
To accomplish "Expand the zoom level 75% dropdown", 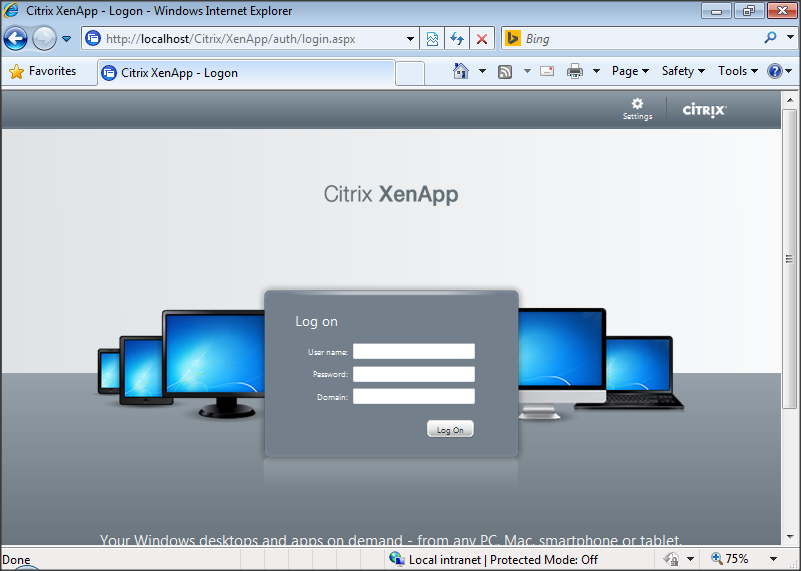I will 773,559.
